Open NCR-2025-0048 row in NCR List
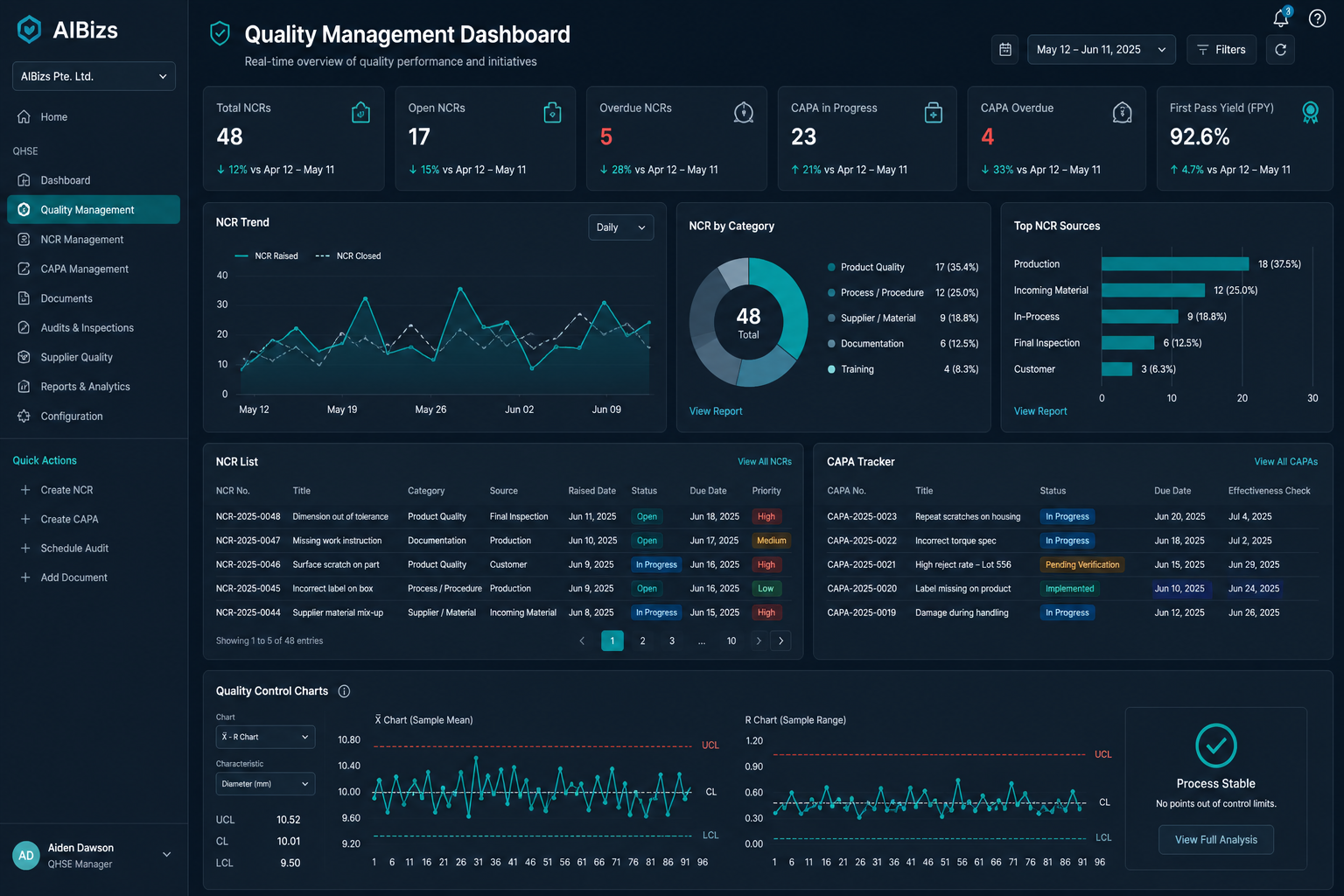This screenshot has height=896, width=1344. [502, 517]
